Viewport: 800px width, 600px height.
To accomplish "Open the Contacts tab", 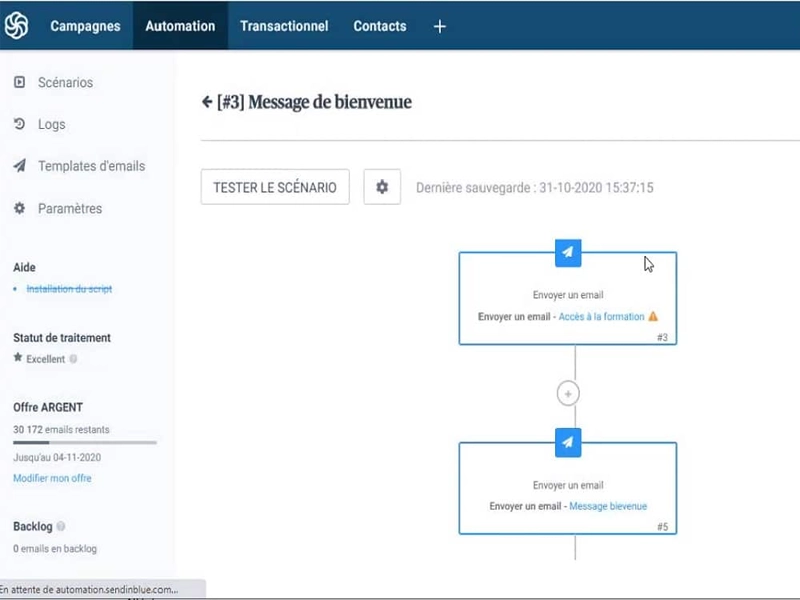I will coord(379,28).
